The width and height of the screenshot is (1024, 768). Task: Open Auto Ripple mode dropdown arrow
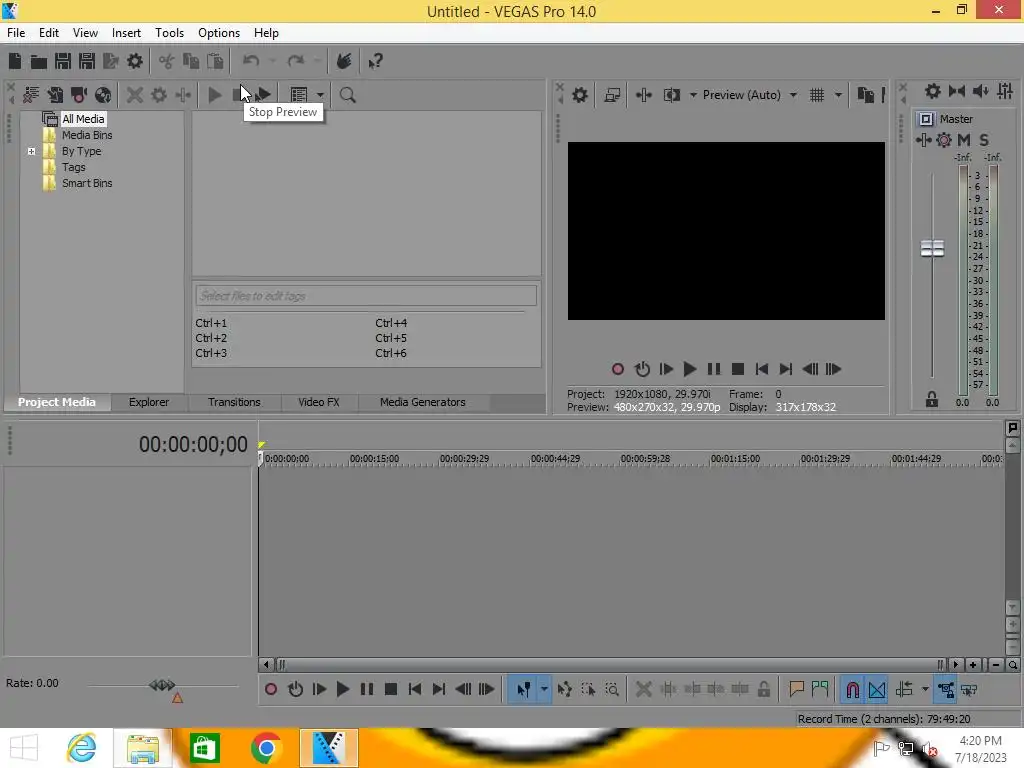(x=925, y=690)
